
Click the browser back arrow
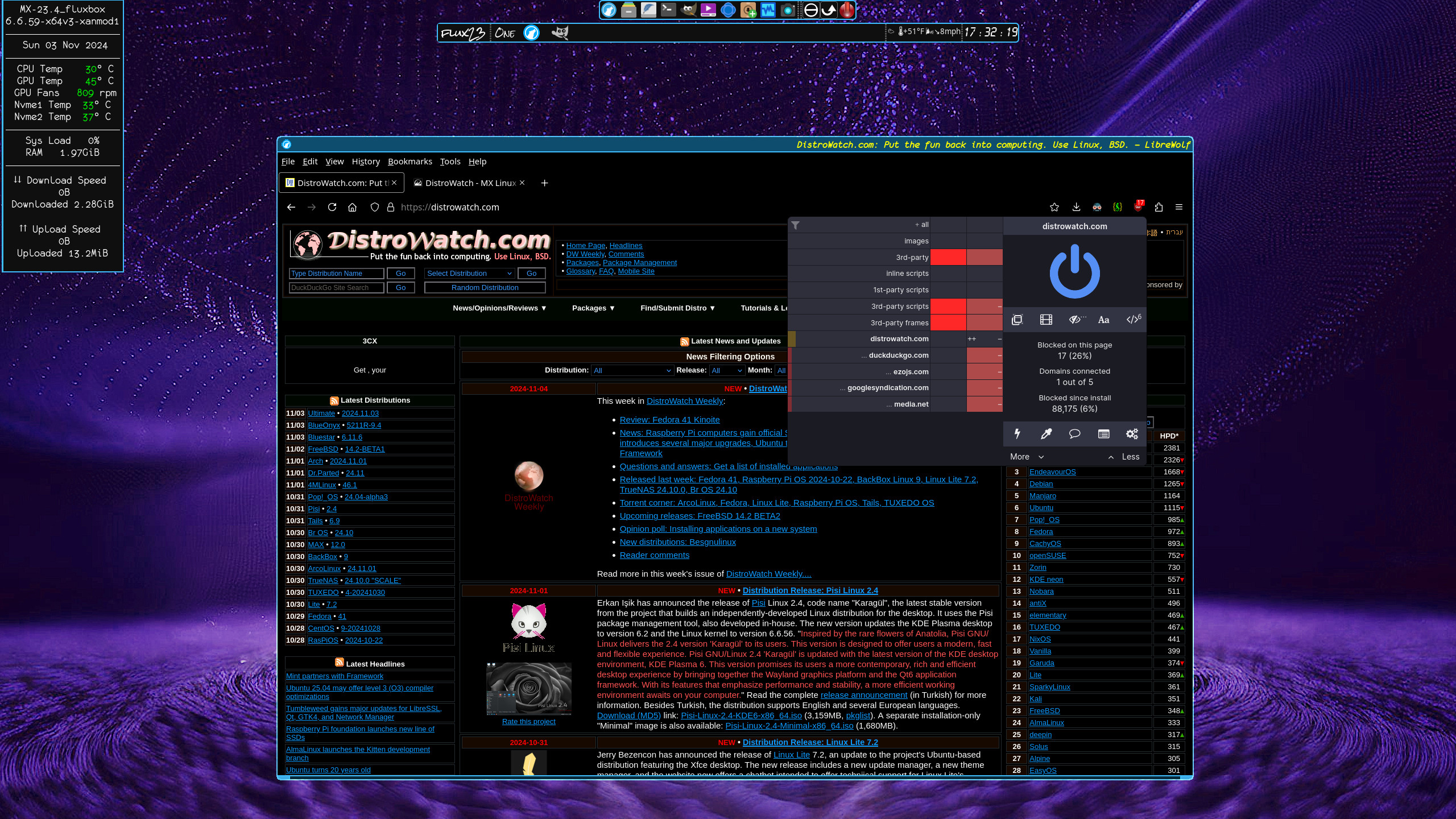[291, 207]
